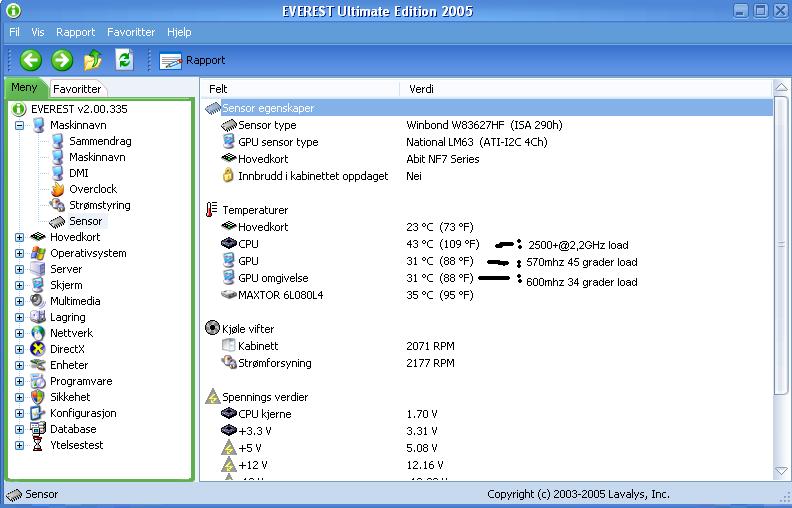Switch to the Meny tab
Image resolution: width=792 pixels, height=508 pixels.
[x=24, y=87]
